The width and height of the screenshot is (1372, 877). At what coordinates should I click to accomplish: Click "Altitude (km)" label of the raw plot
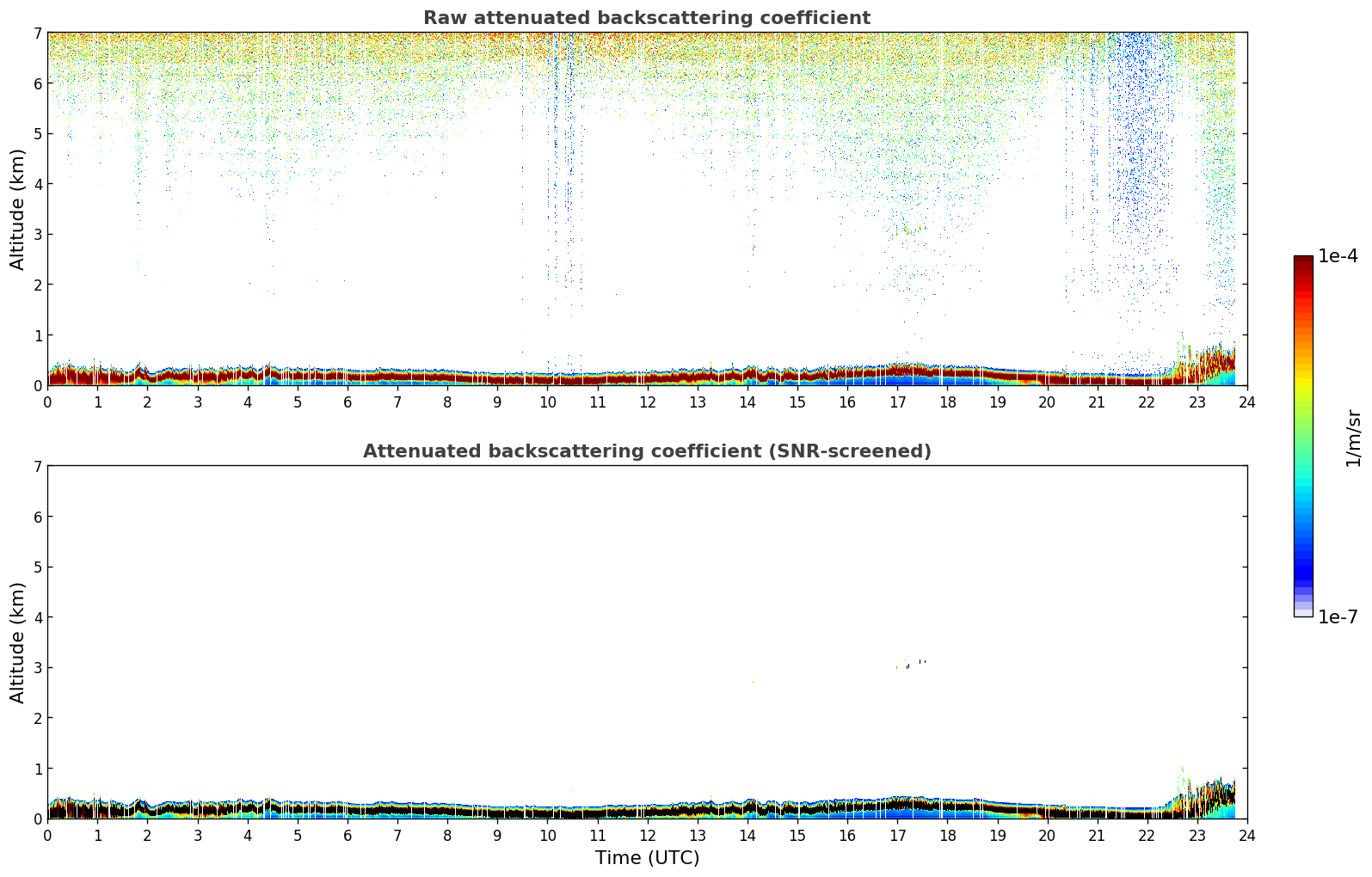pos(18,209)
